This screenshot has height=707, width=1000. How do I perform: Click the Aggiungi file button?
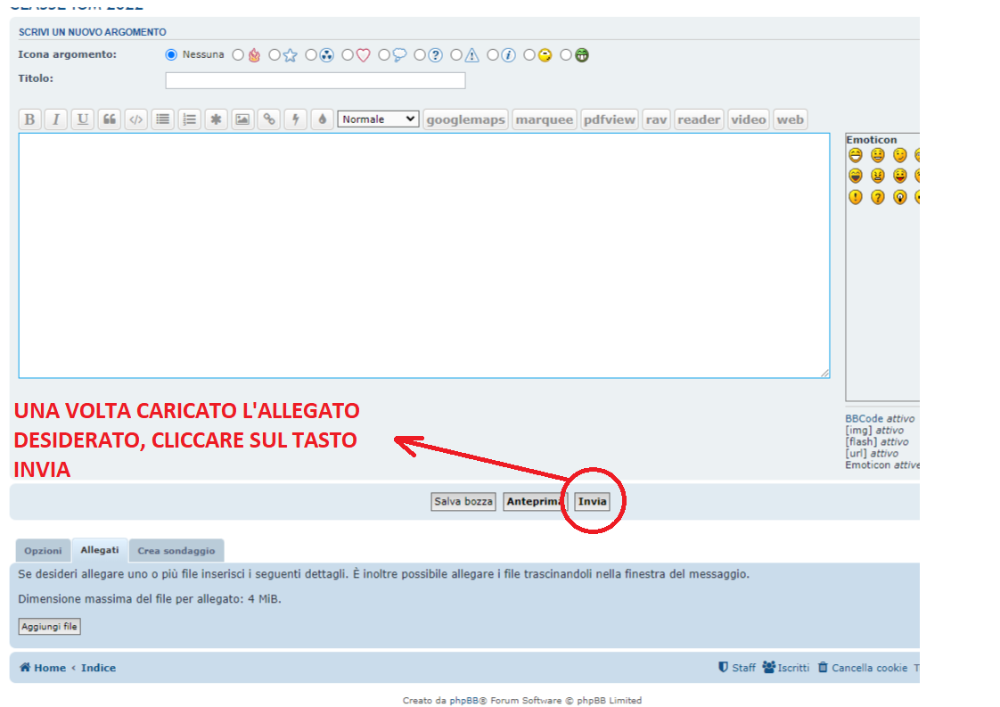49,627
